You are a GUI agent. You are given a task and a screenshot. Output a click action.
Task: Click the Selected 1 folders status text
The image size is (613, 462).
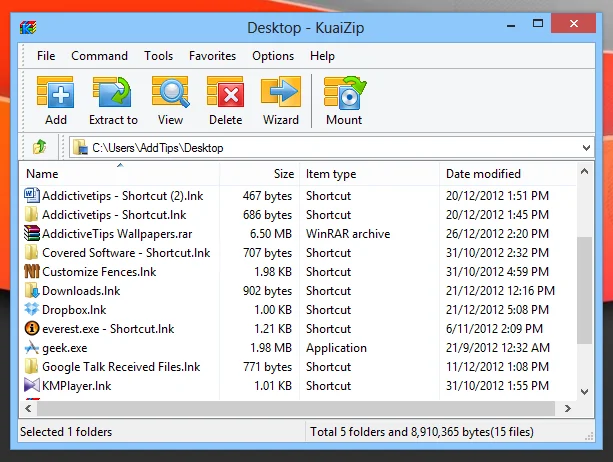click(66, 432)
